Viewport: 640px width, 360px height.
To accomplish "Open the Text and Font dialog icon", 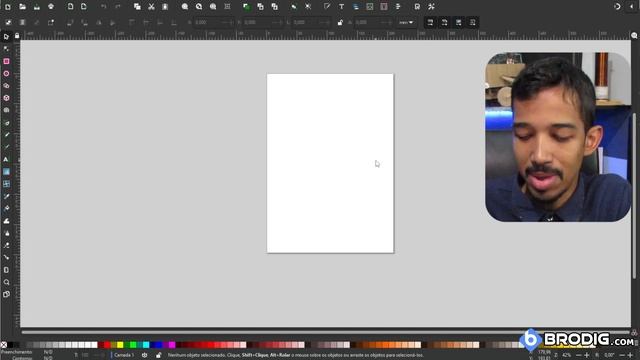I will pyautogui.click(x=342, y=7).
